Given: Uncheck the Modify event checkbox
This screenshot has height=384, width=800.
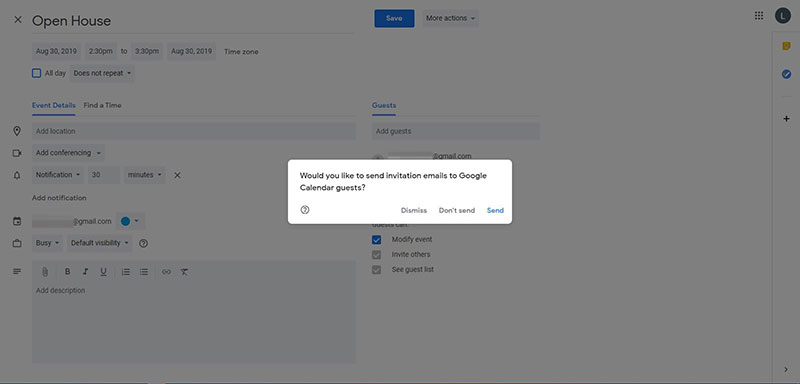Looking at the screenshot, I should coord(377,239).
